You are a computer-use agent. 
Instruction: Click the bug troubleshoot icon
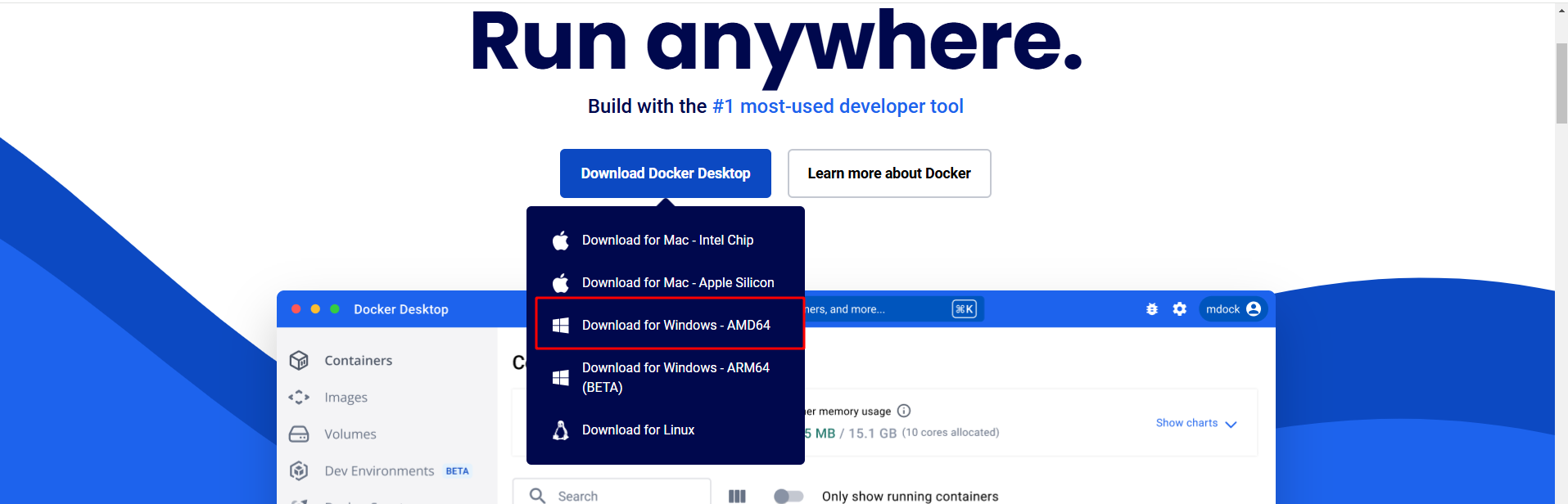[1152, 309]
